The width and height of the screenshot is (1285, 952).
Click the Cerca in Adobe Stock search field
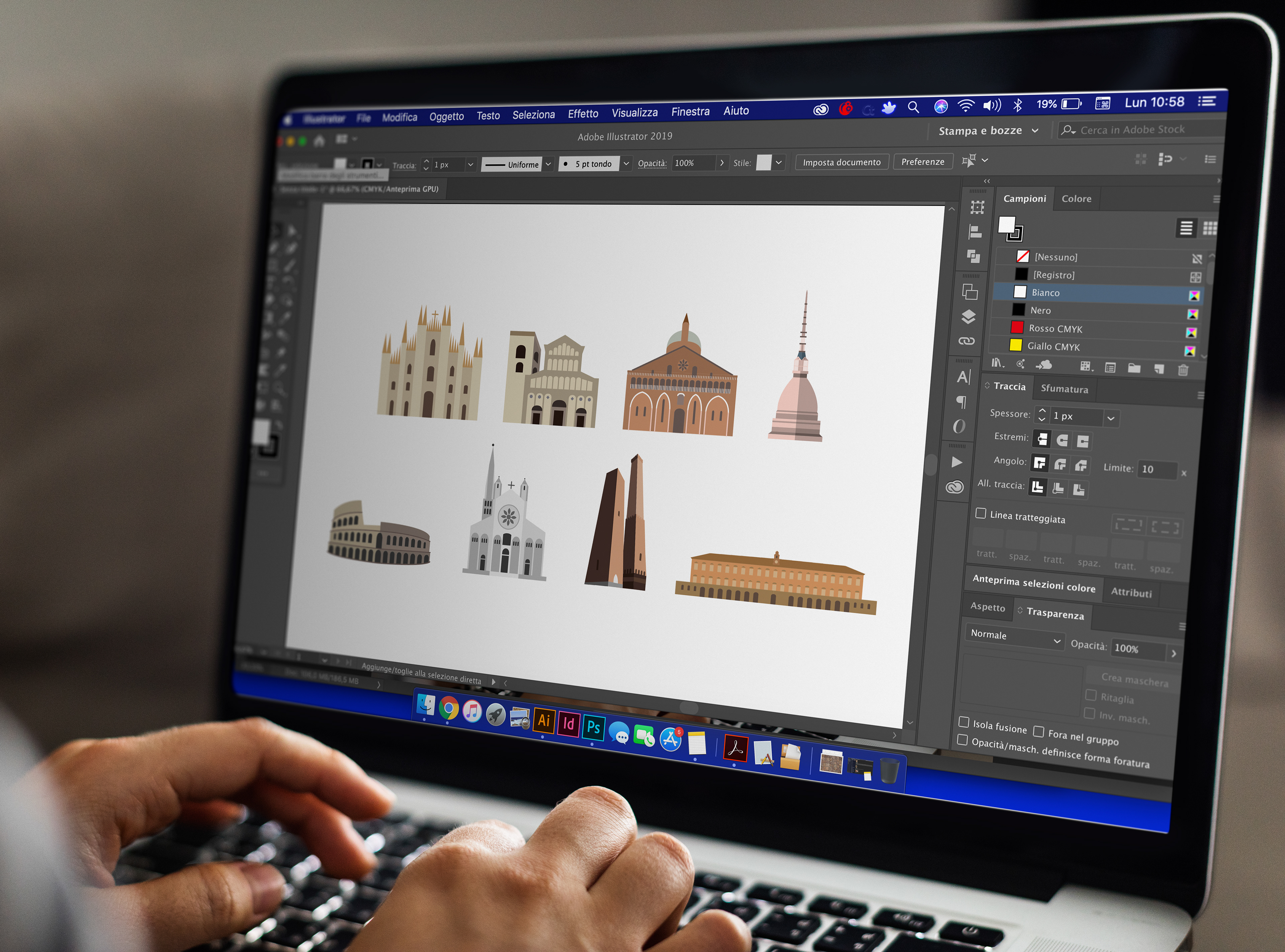1141,129
